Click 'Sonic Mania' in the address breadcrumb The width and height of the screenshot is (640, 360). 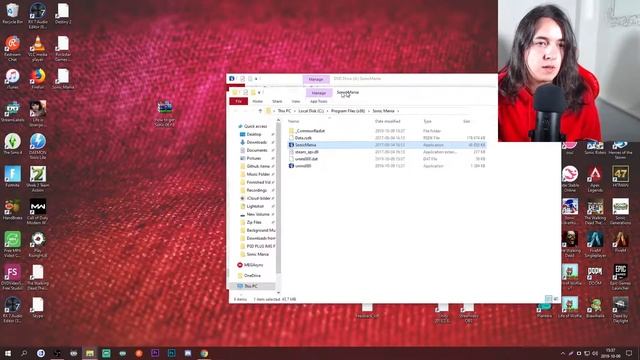[x=383, y=111]
